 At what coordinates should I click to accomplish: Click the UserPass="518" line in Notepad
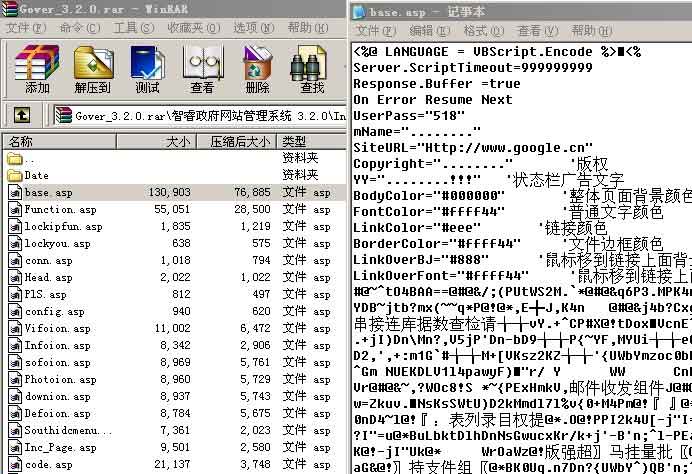pos(409,116)
